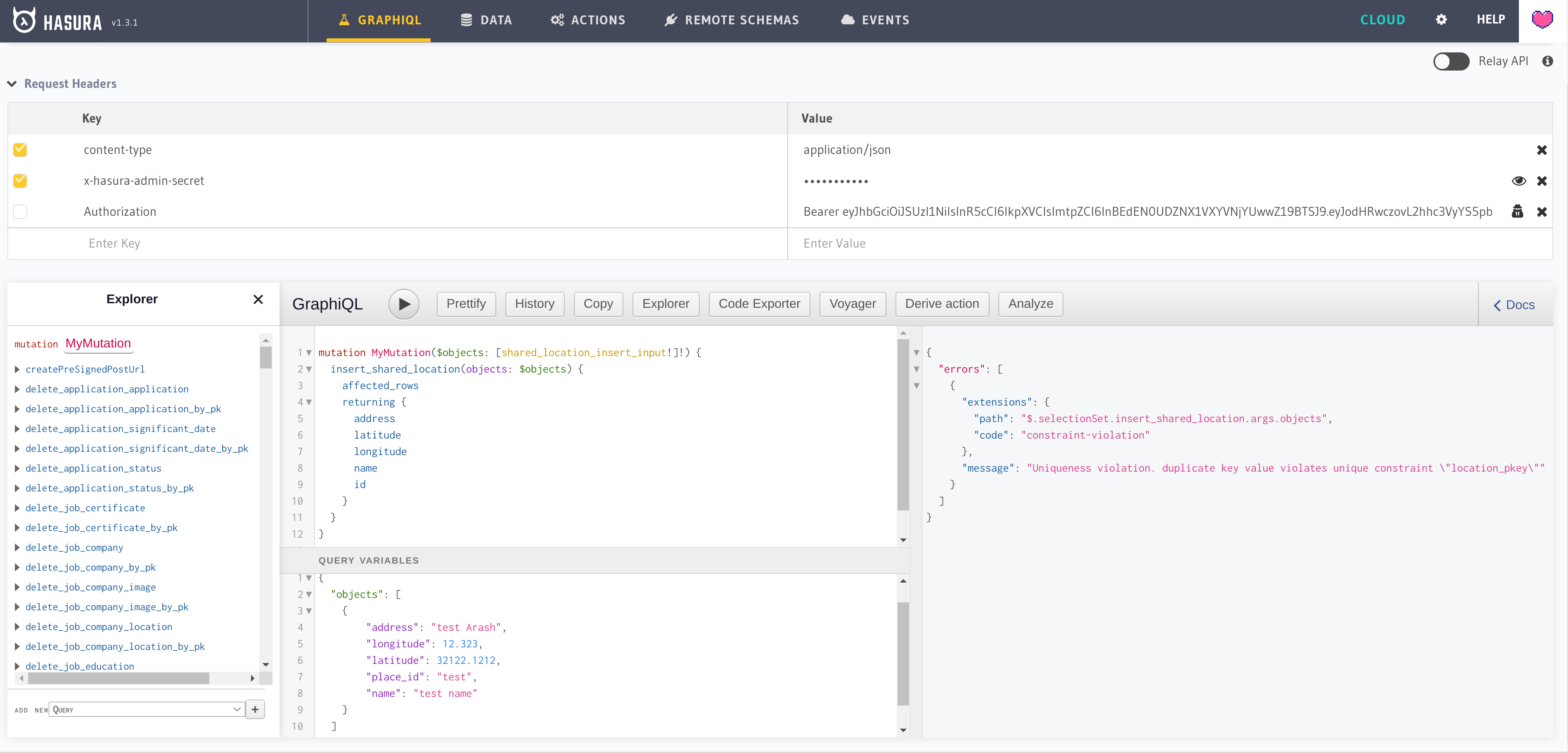Expand the delete_job_company tree node
This screenshot has width=1568, height=753.
(17, 548)
